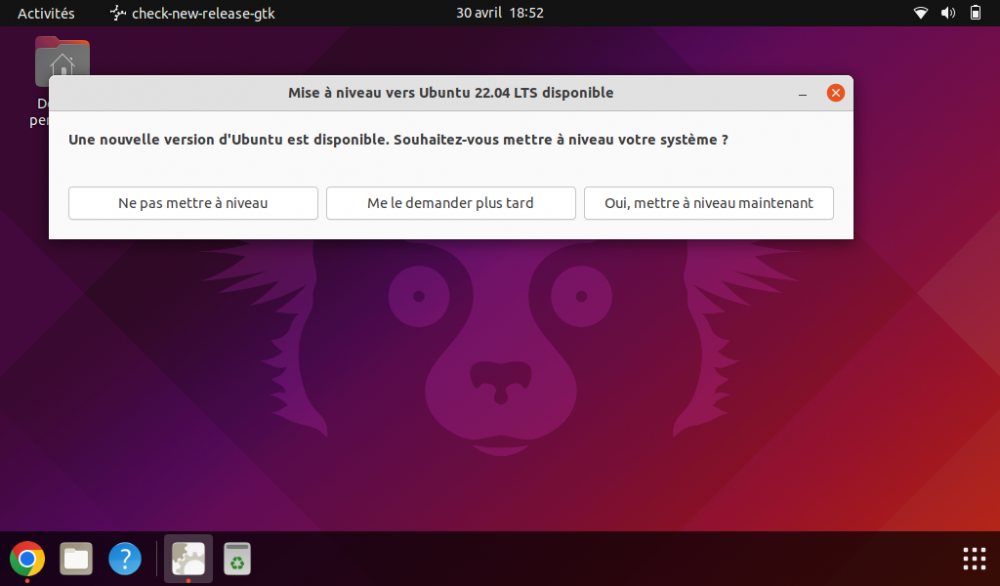Open the Wi-Fi network indicator

point(920,13)
